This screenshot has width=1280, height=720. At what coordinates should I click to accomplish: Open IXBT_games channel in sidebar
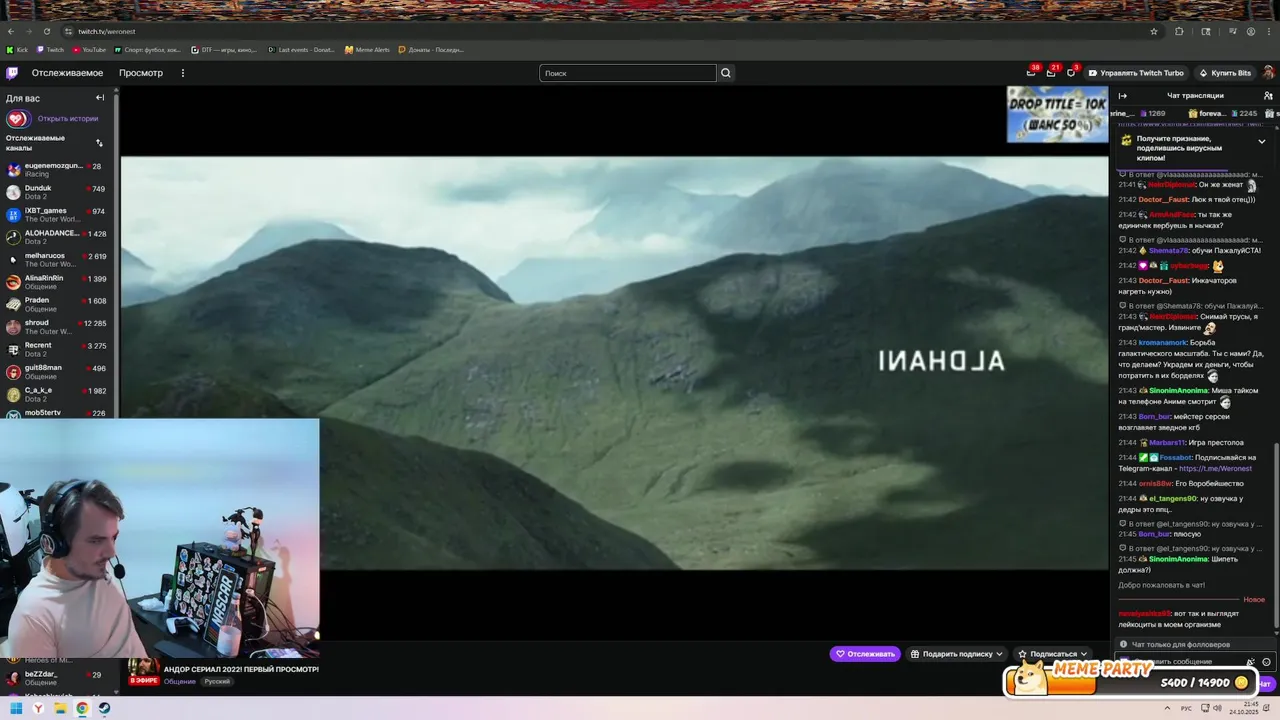pyautogui.click(x=58, y=215)
